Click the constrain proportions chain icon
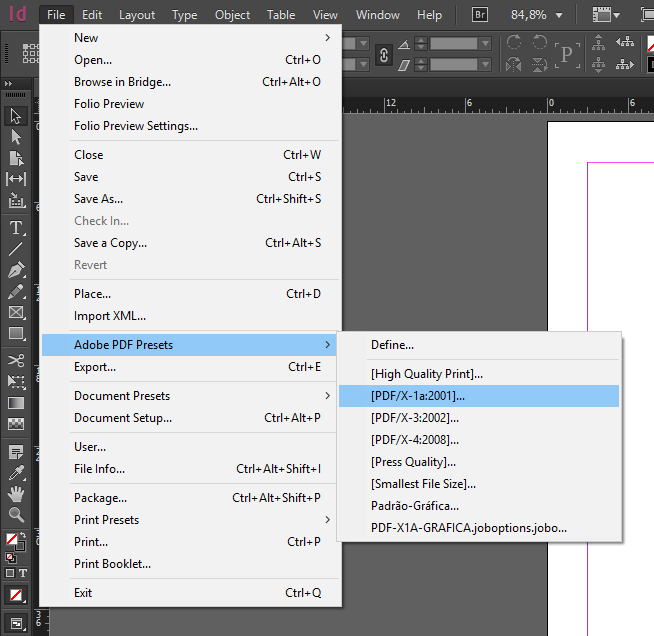Viewport: 654px width, 636px height. (x=384, y=55)
